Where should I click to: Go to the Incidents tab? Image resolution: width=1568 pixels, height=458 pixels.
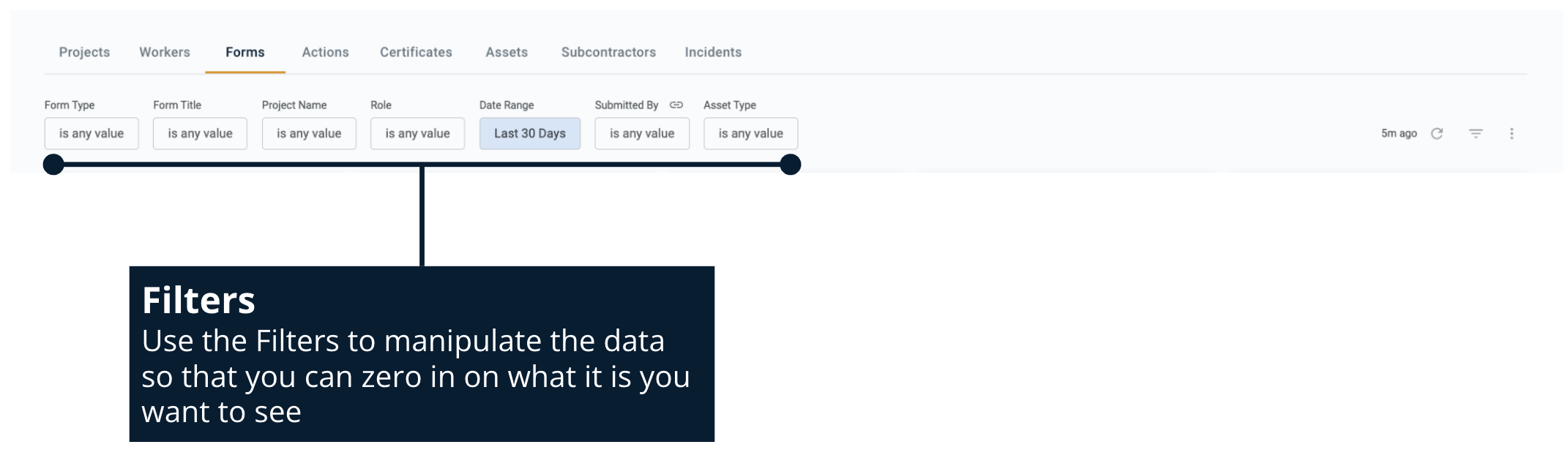pyautogui.click(x=713, y=52)
